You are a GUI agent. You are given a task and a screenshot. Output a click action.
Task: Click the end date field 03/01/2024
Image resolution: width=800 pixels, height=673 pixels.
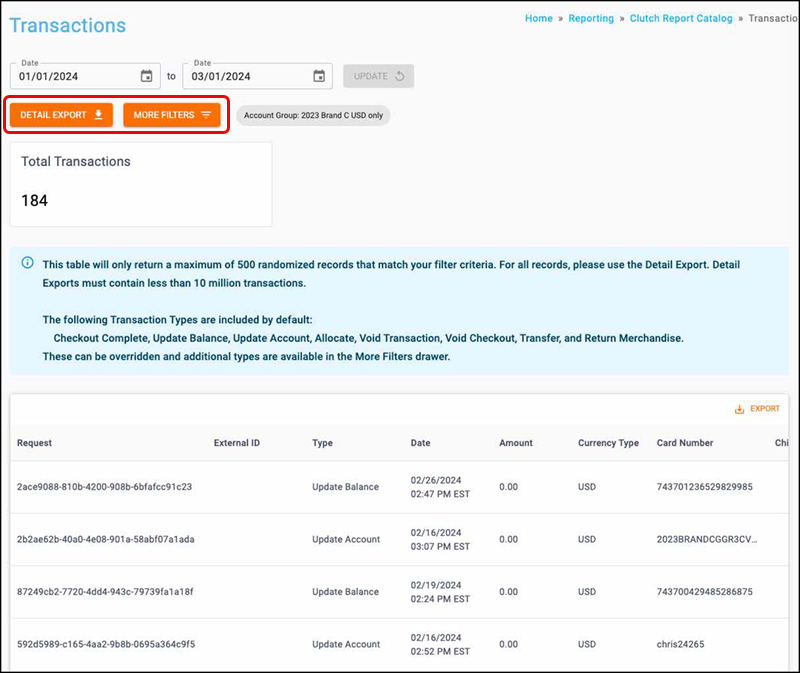[258, 76]
